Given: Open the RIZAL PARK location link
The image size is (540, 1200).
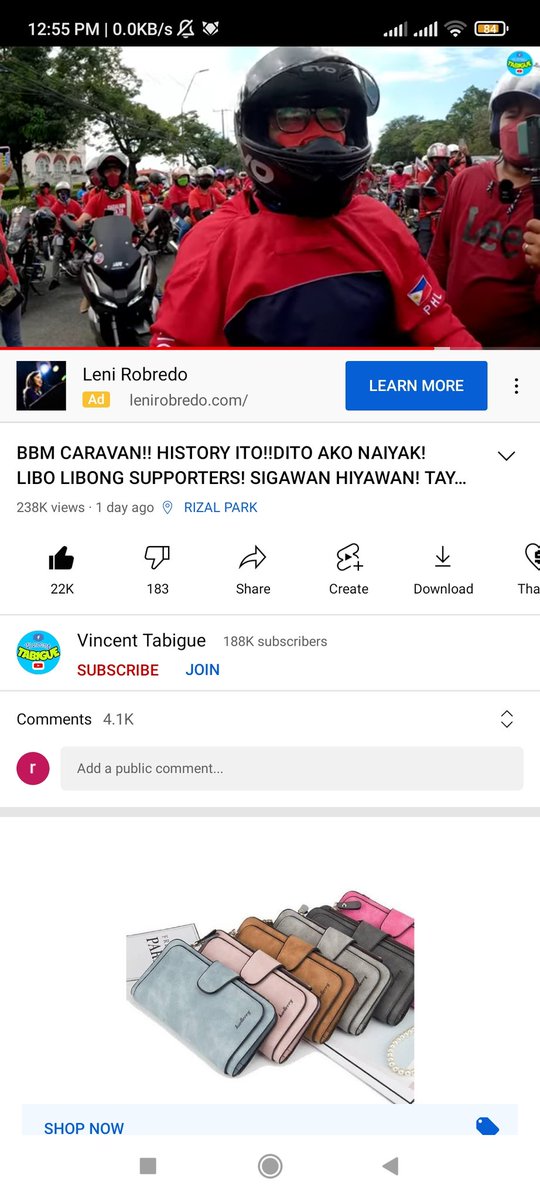Looking at the screenshot, I should tap(221, 508).
